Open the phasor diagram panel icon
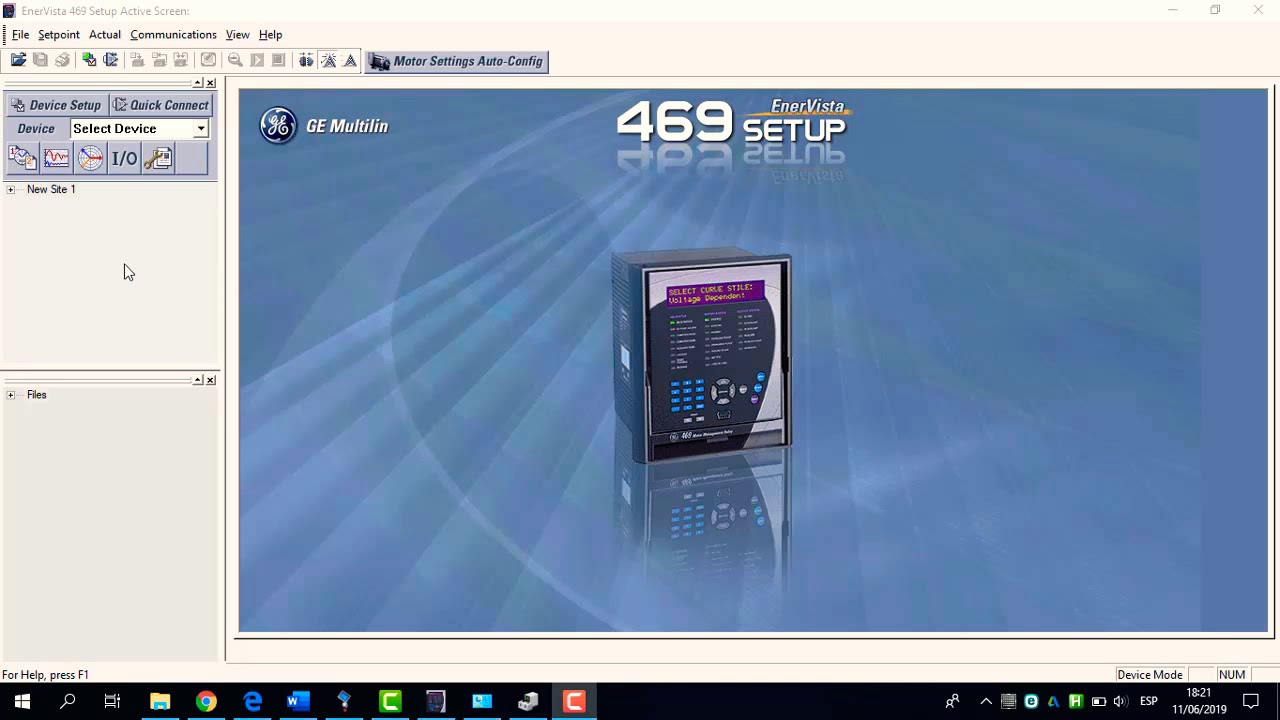The height and width of the screenshot is (720, 1280). click(x=90, y=158)
